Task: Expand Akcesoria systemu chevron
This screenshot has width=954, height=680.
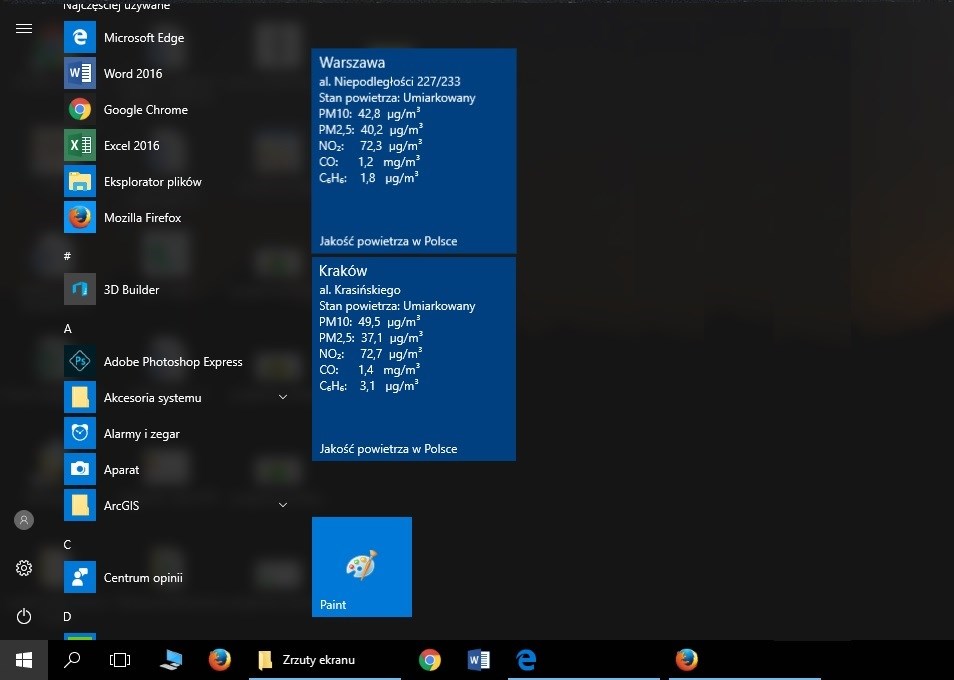Action: click(x=283, y=397)
